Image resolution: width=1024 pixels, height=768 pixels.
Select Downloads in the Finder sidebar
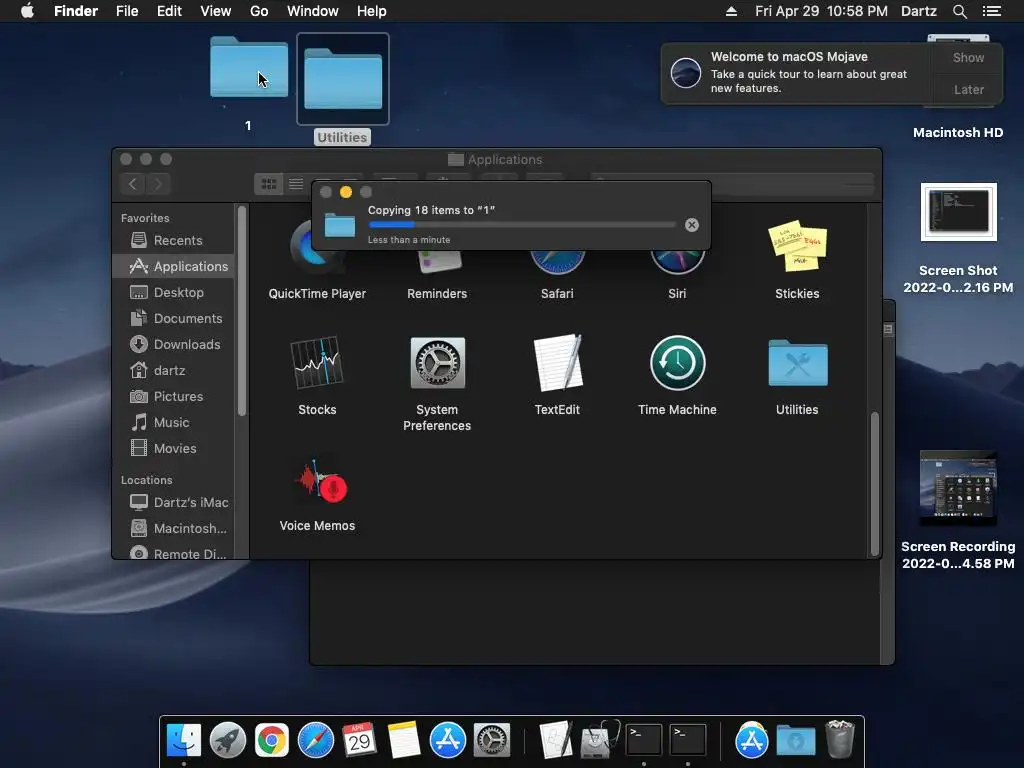(174, 345)
